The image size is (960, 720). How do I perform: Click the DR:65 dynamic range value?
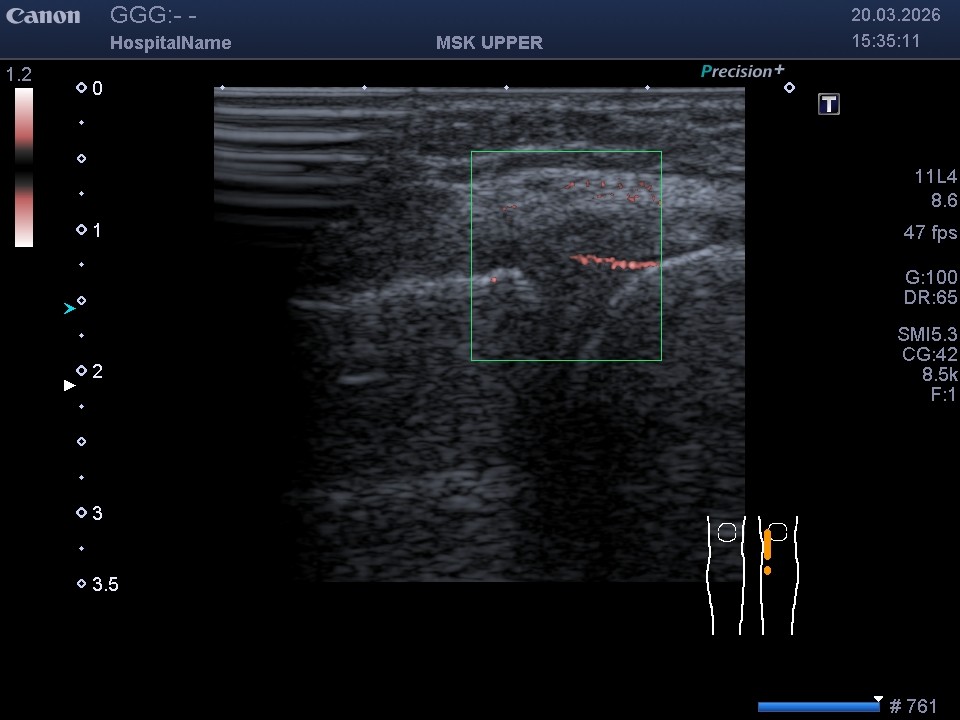click(x=930, y=298)
